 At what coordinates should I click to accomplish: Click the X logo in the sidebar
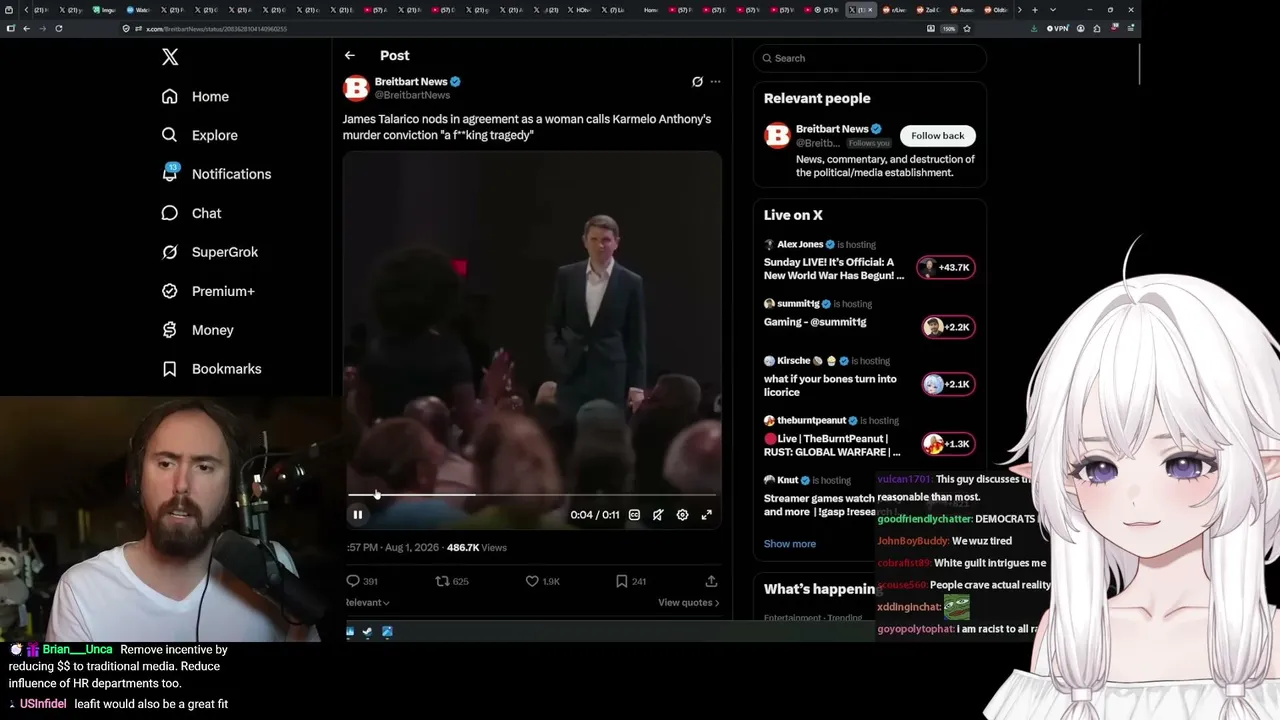[x=170, y=57]
